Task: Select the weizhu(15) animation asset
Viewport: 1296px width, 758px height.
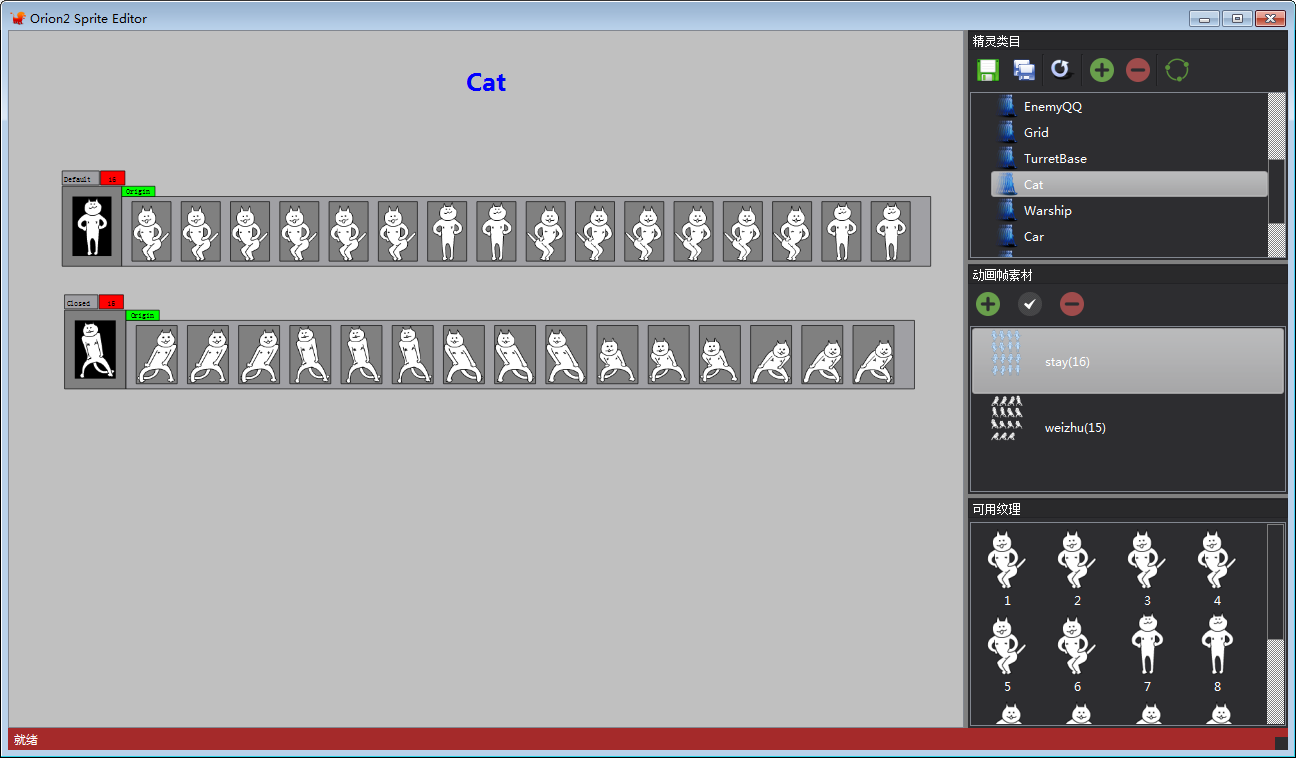Action: click(1075, 428)
